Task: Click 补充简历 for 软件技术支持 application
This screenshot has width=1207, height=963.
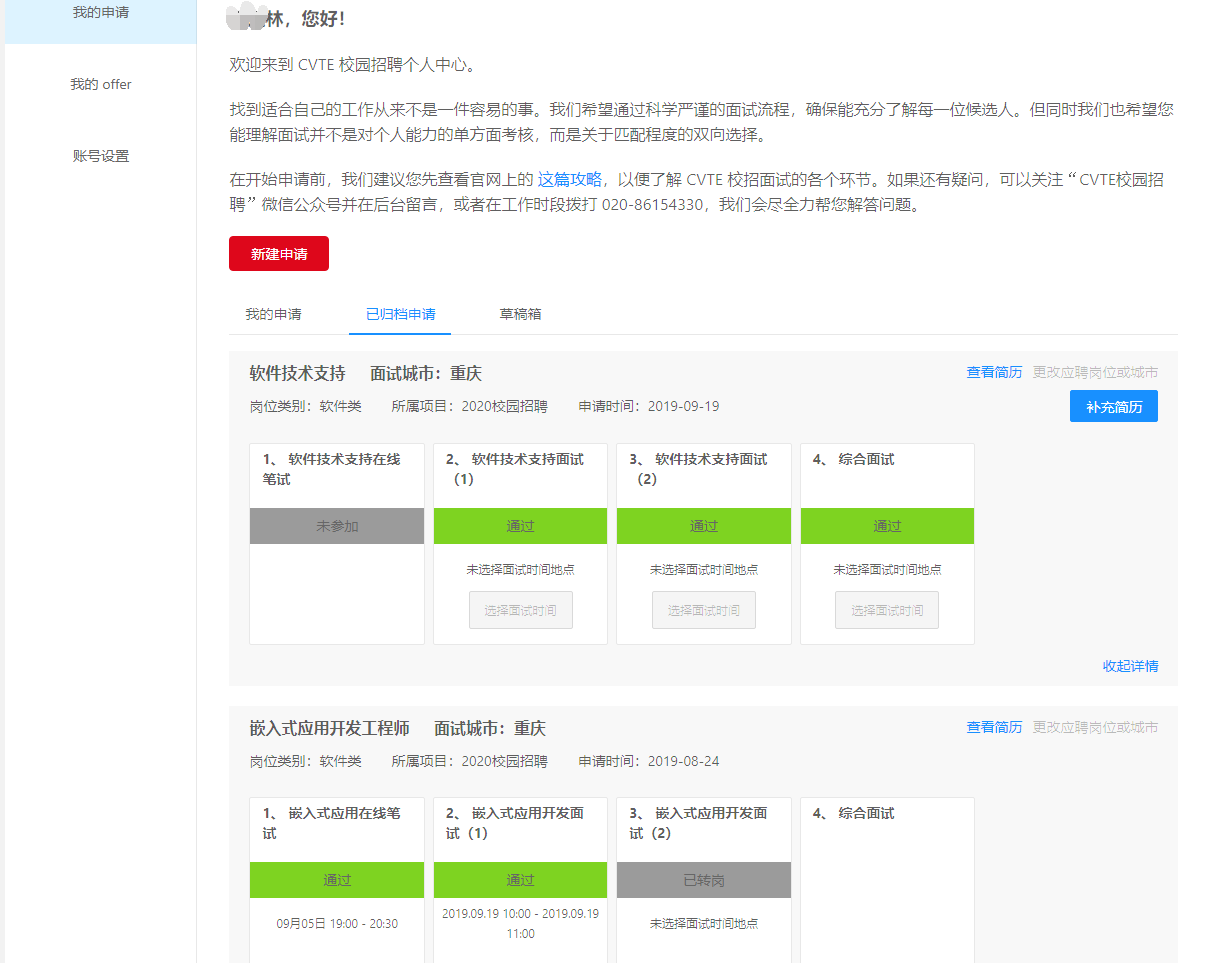Action: tap(1113, 405)
